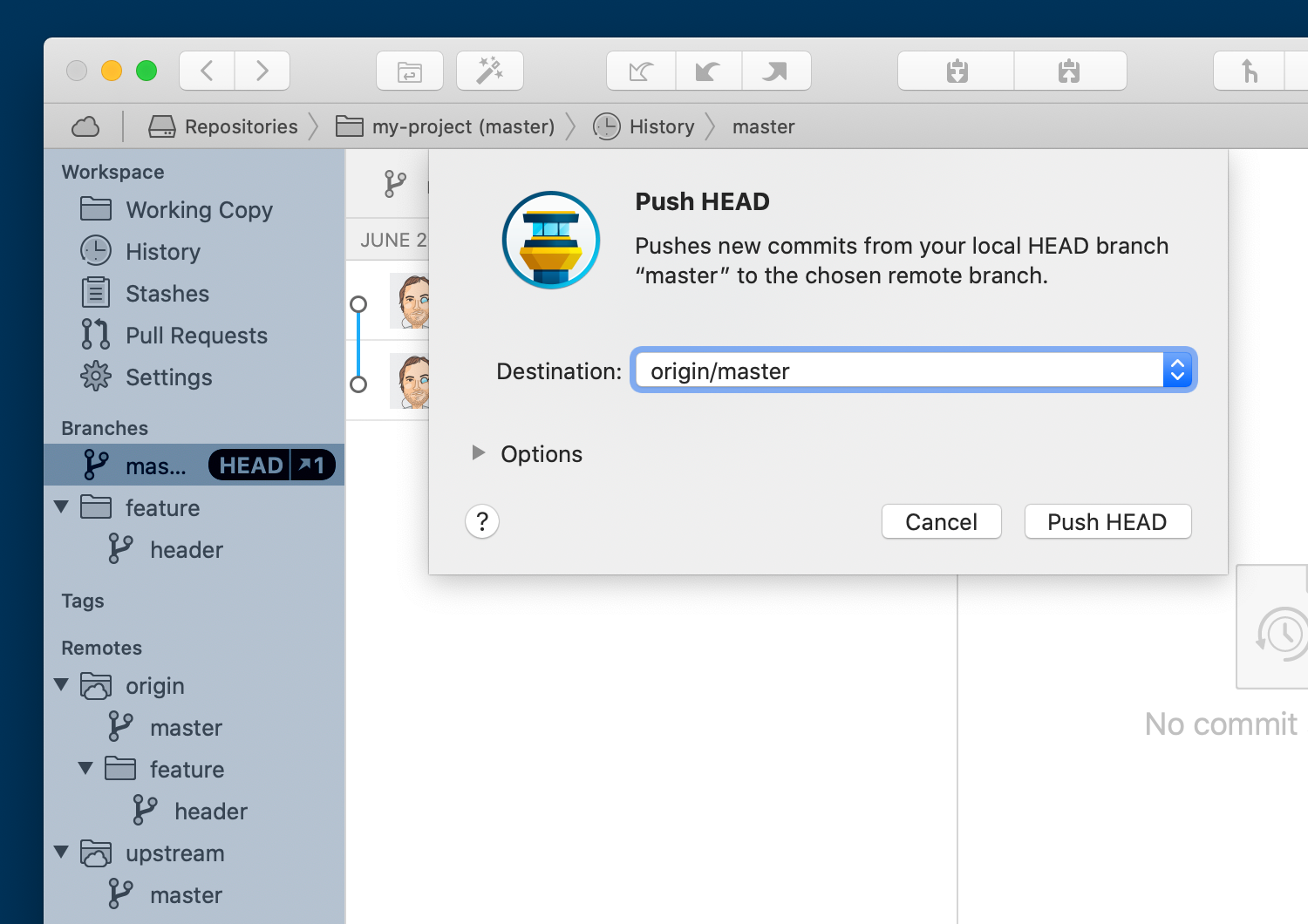Click Repositories in the breadcrumb bar
Viewport: 1308px width, 924px height.
(x=240, y=126)
